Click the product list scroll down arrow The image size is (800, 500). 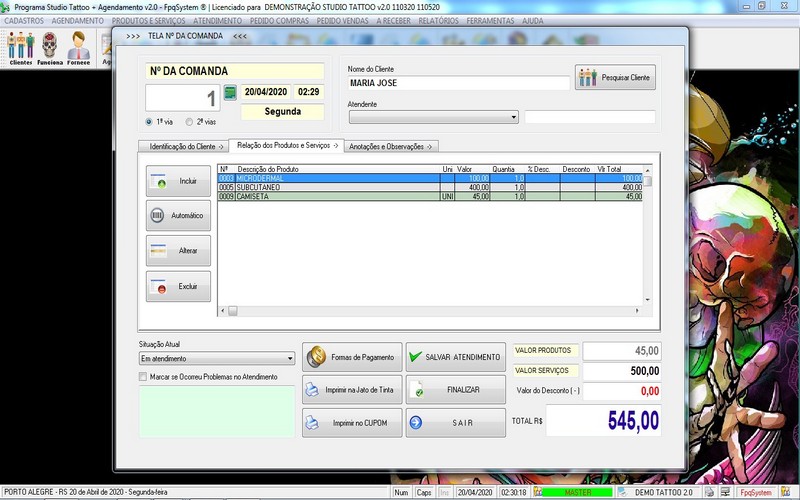coord(647,300)
